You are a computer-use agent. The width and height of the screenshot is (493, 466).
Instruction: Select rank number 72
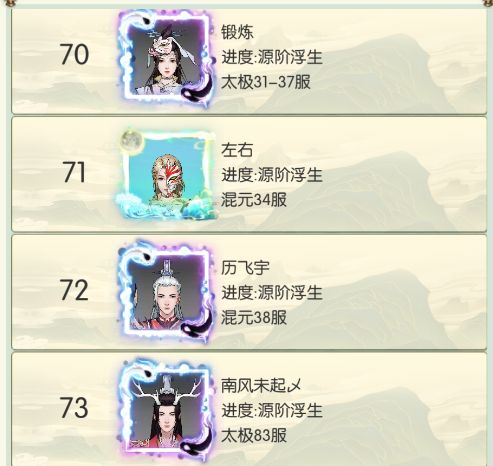(74, 290)
